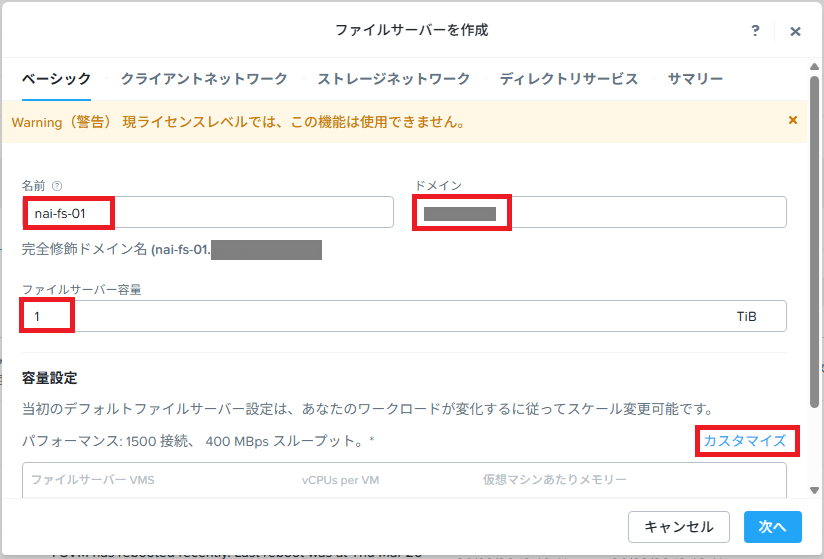This screenshot has height=559, width=824.
Task: Click the TiB unit label
Action: pos(746,316)
